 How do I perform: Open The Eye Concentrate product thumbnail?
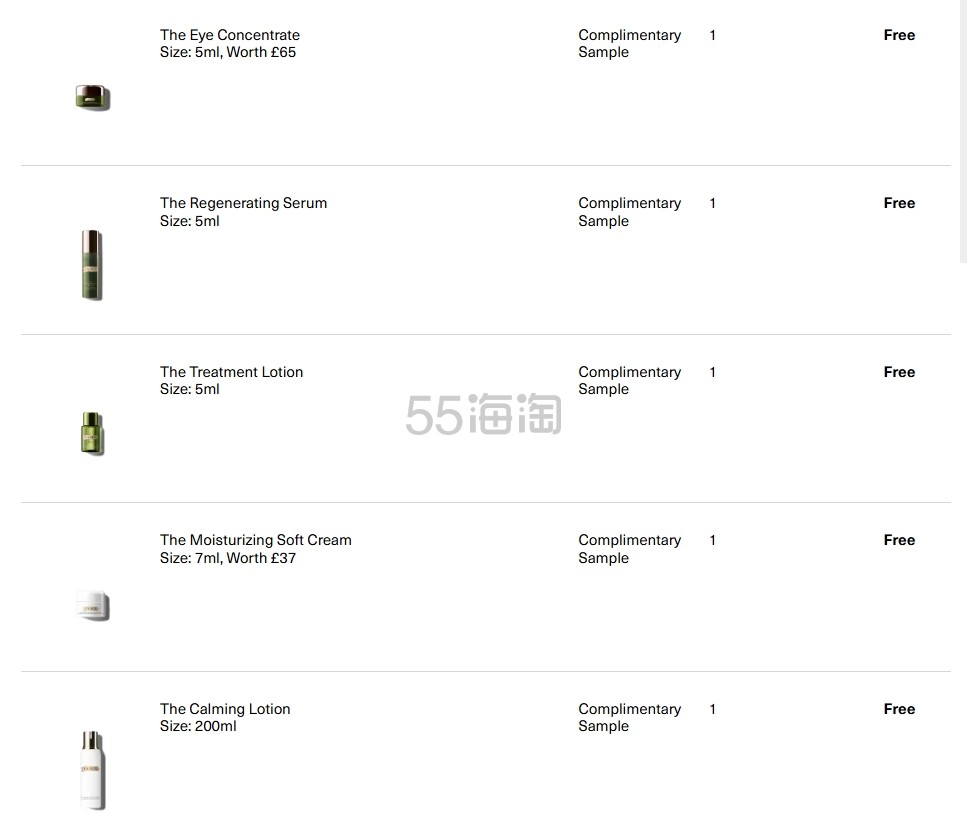point(93,97)
